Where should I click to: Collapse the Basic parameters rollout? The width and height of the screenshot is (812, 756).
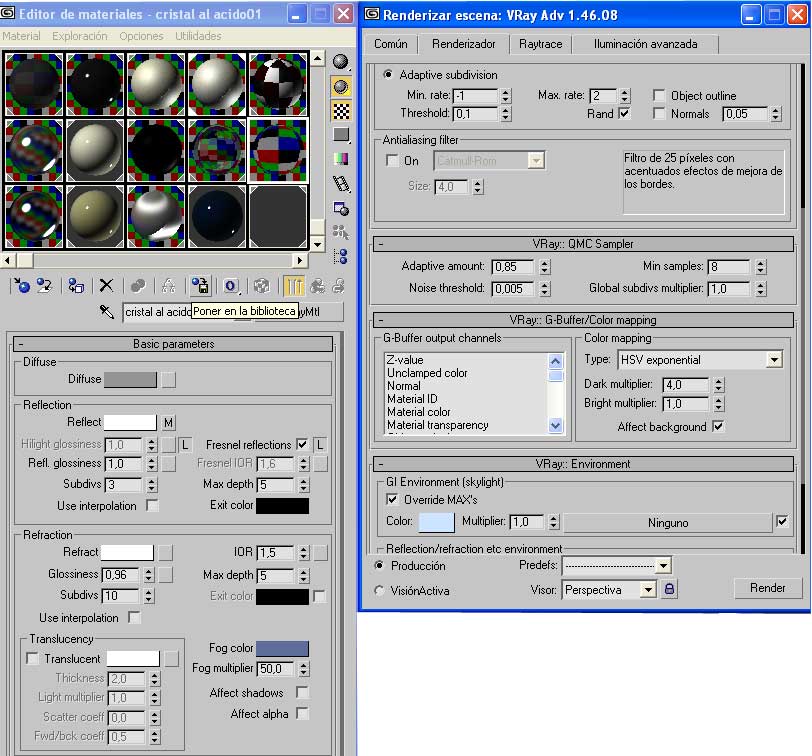173,344
